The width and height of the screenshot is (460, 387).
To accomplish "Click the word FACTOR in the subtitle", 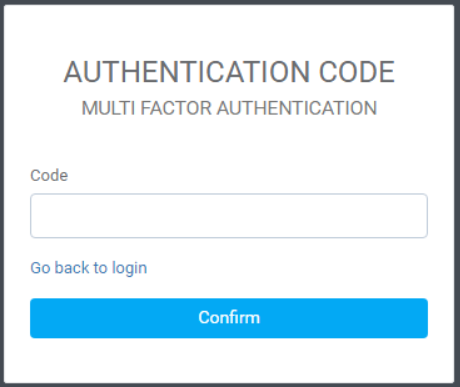I will [x=176, y=108].
